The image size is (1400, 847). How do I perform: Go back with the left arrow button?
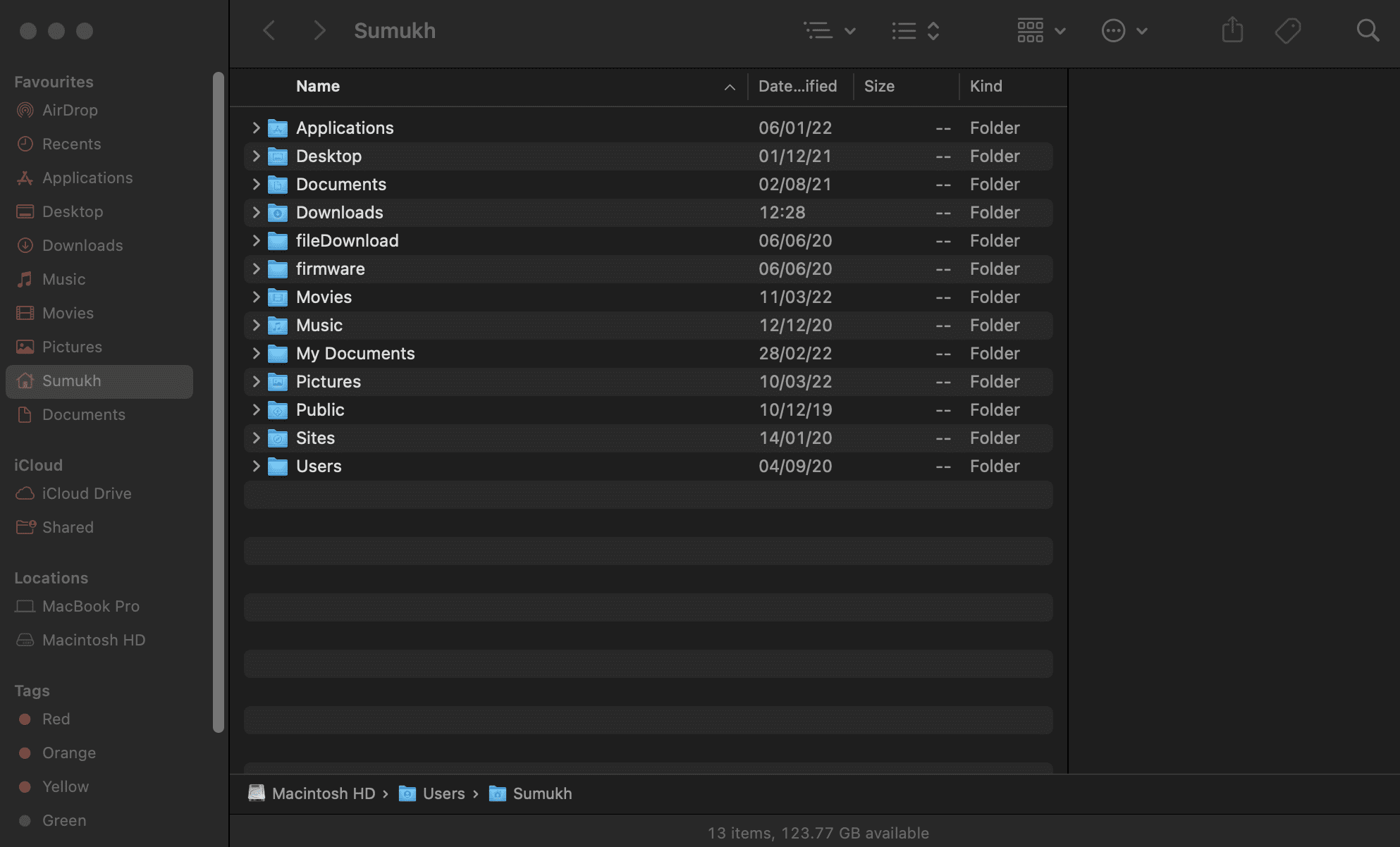[269, 30]
